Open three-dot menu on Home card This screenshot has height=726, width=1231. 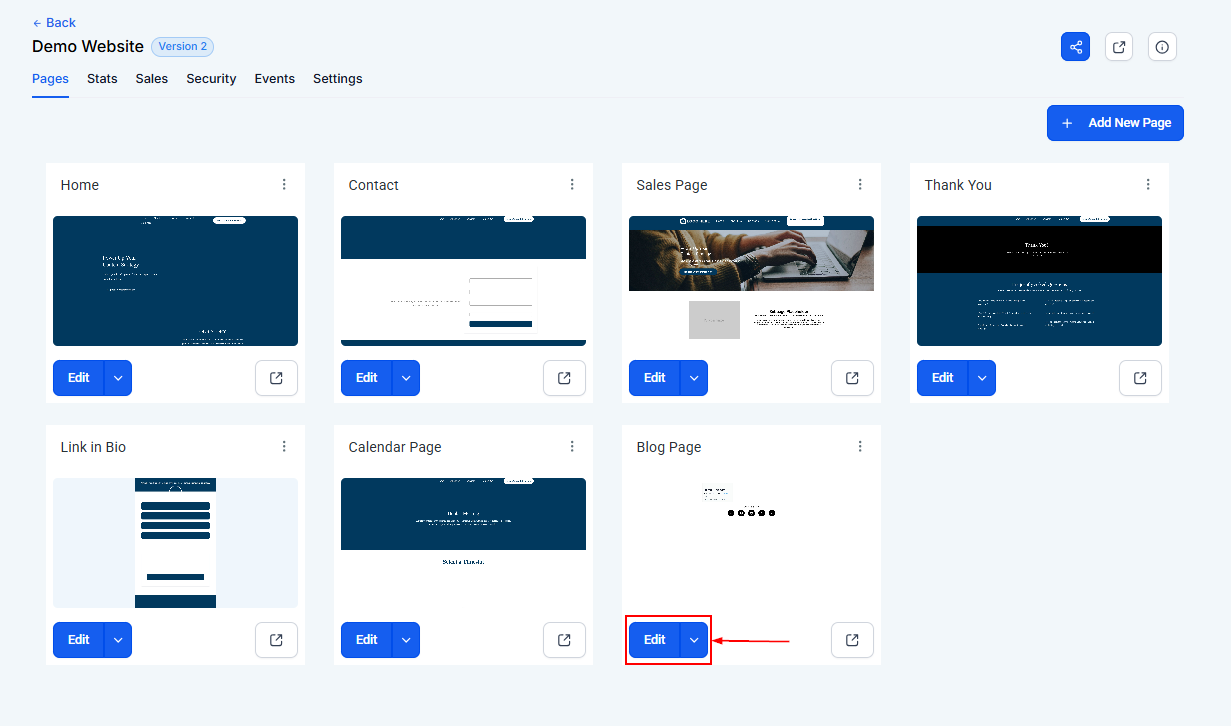[x=284, y=185]
